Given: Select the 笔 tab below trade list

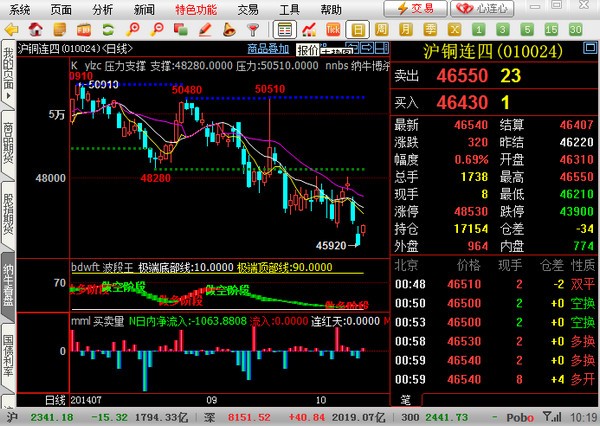Looking at the screenshot, I should pos(406,400).
